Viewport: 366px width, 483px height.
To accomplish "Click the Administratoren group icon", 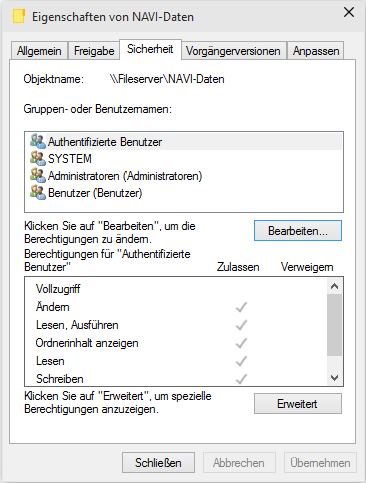I will 38,175.
